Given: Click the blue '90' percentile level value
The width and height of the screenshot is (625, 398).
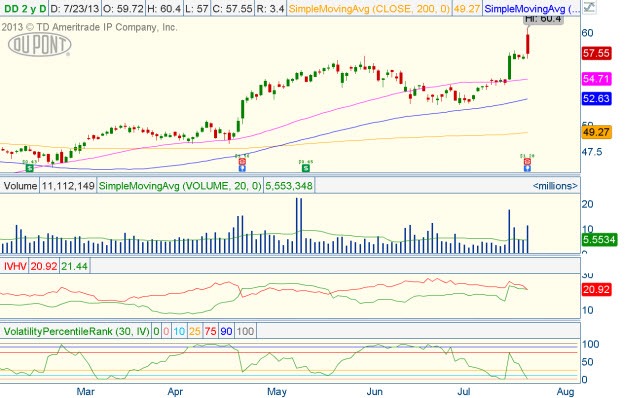Looking at the screenshot, I should click(226, 331).
